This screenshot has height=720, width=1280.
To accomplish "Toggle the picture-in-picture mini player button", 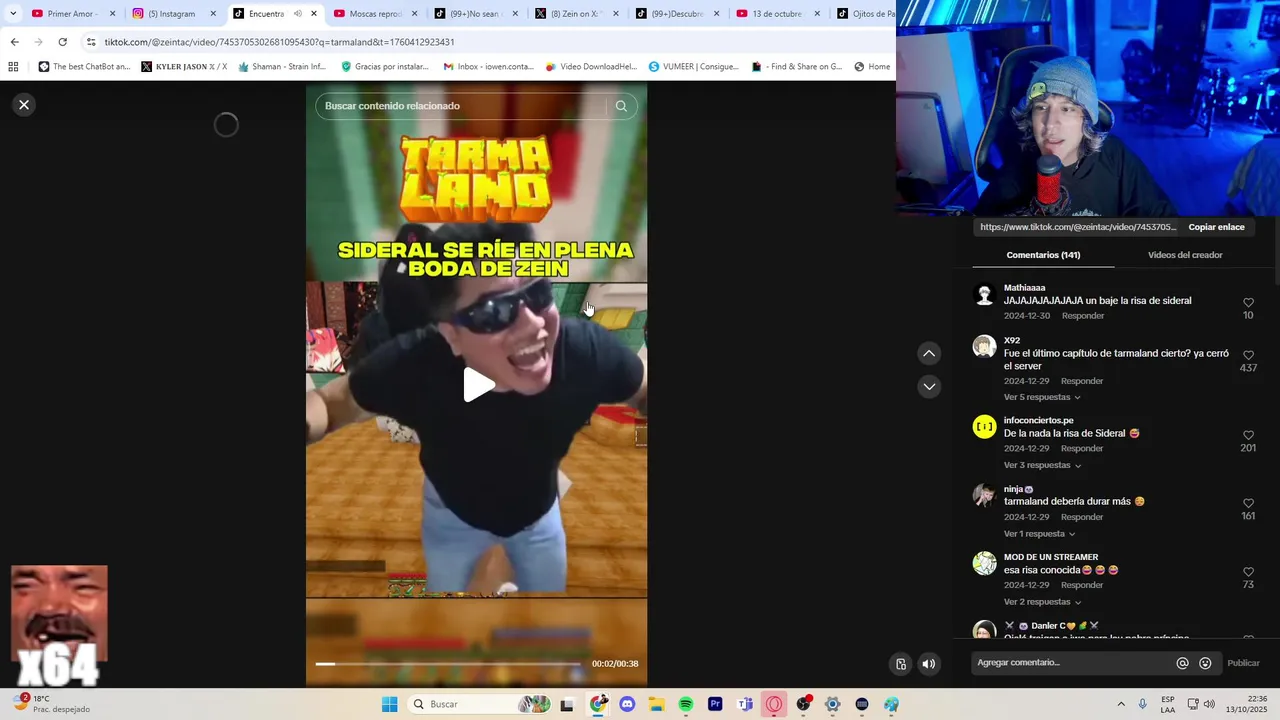I will pos(901,664).
